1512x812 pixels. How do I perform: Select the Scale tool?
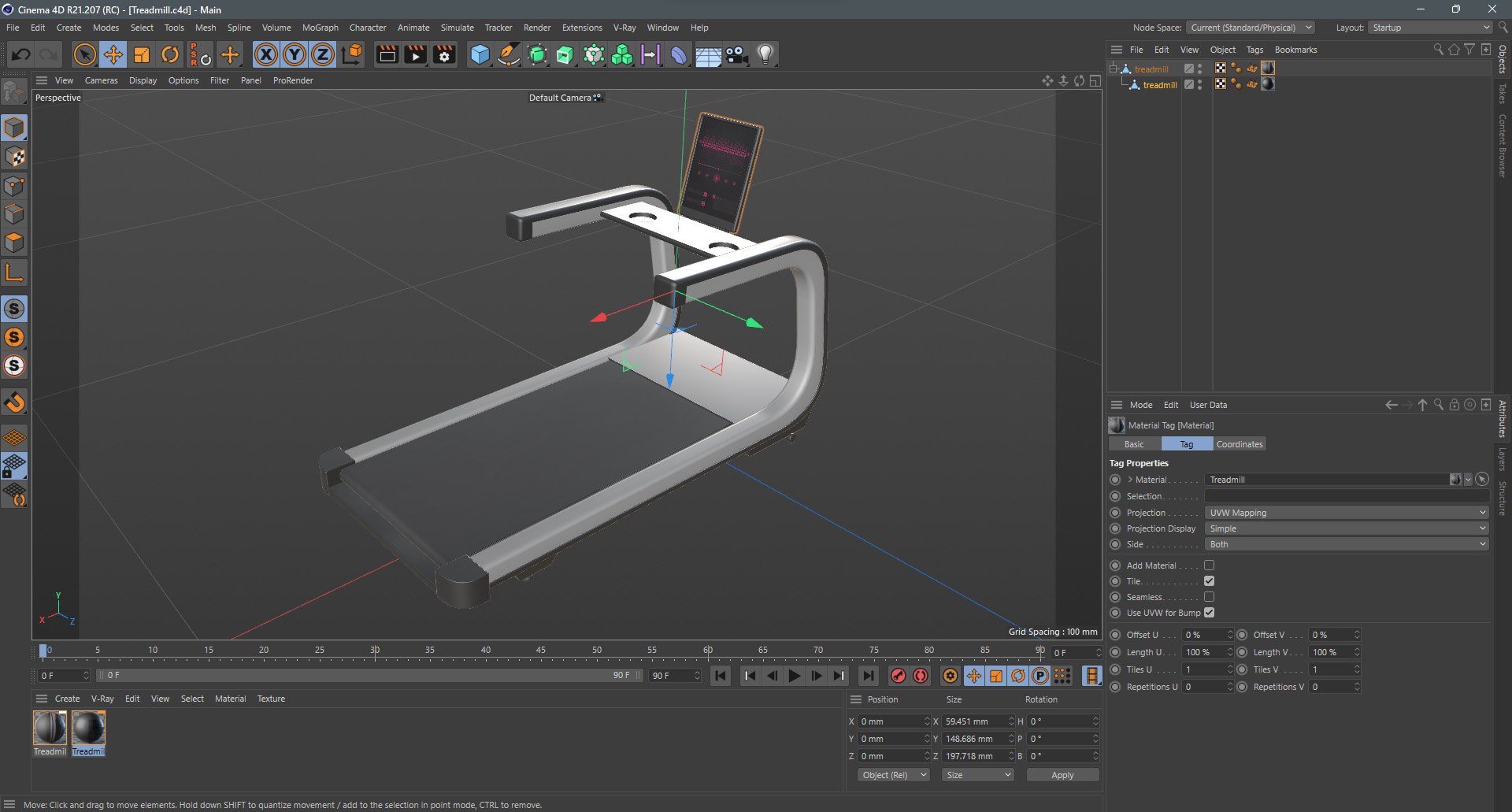[x=142, y=54]
